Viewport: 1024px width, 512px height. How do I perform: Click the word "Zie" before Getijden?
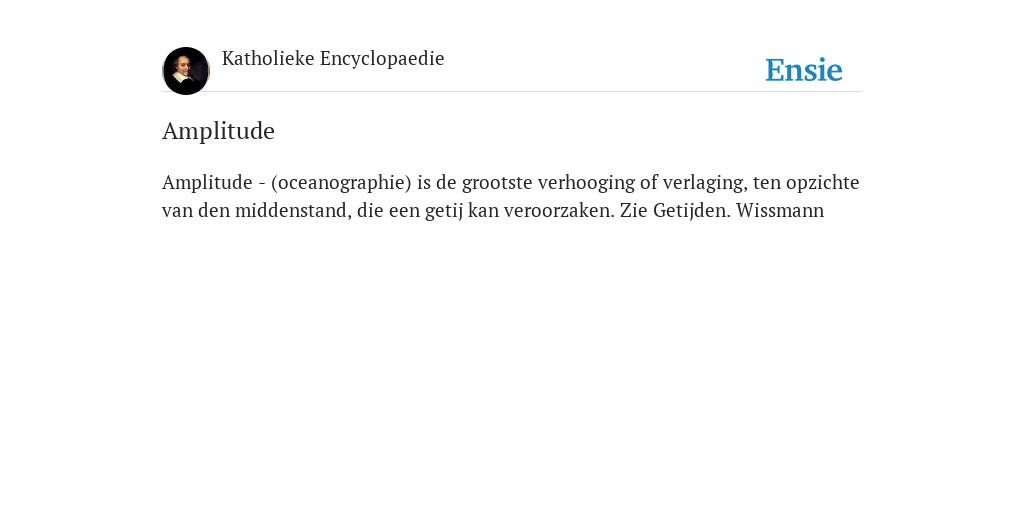point(633,211)
